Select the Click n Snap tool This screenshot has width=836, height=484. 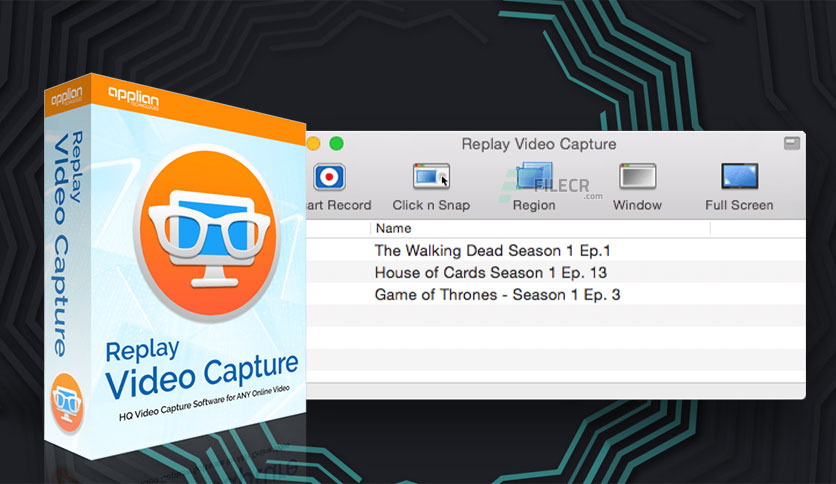pos(431,176)
